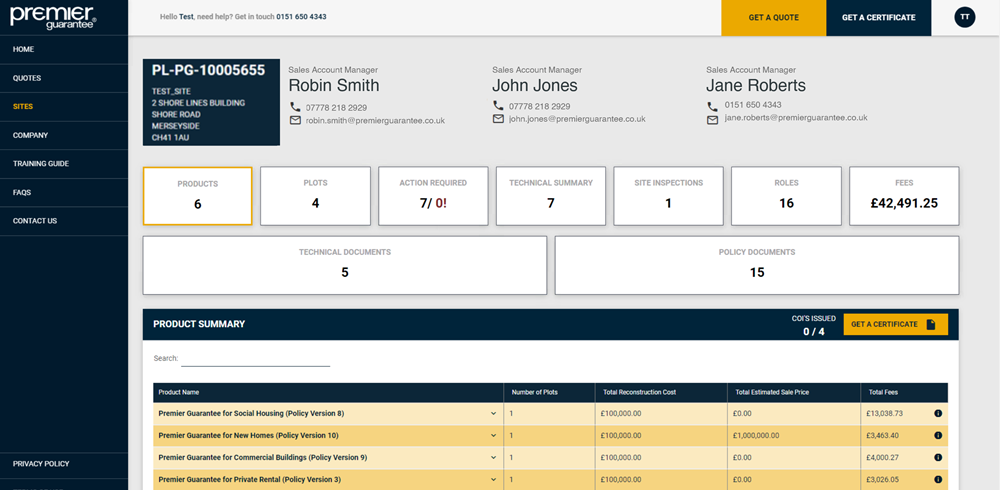Click phone icon beside John Jones's number

point(499,106)
